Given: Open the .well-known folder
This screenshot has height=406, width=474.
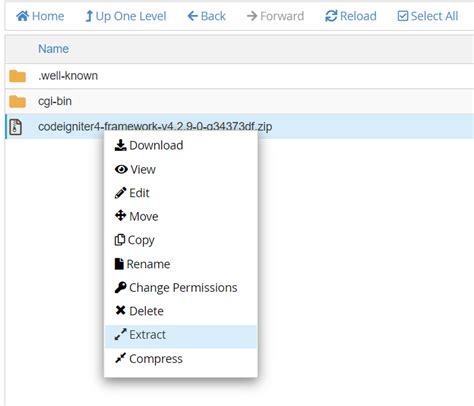Looking at the screenshot, I should point(68,76).
